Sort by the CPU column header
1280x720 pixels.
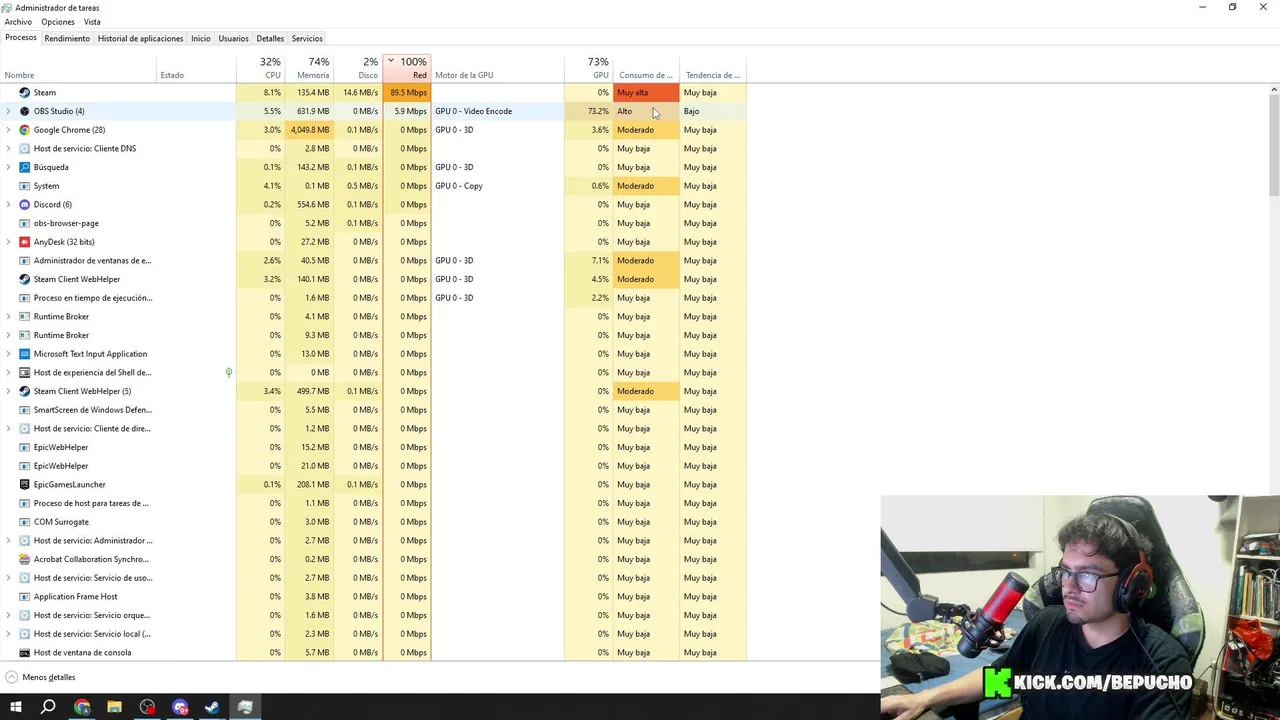[x=260, y=68]
